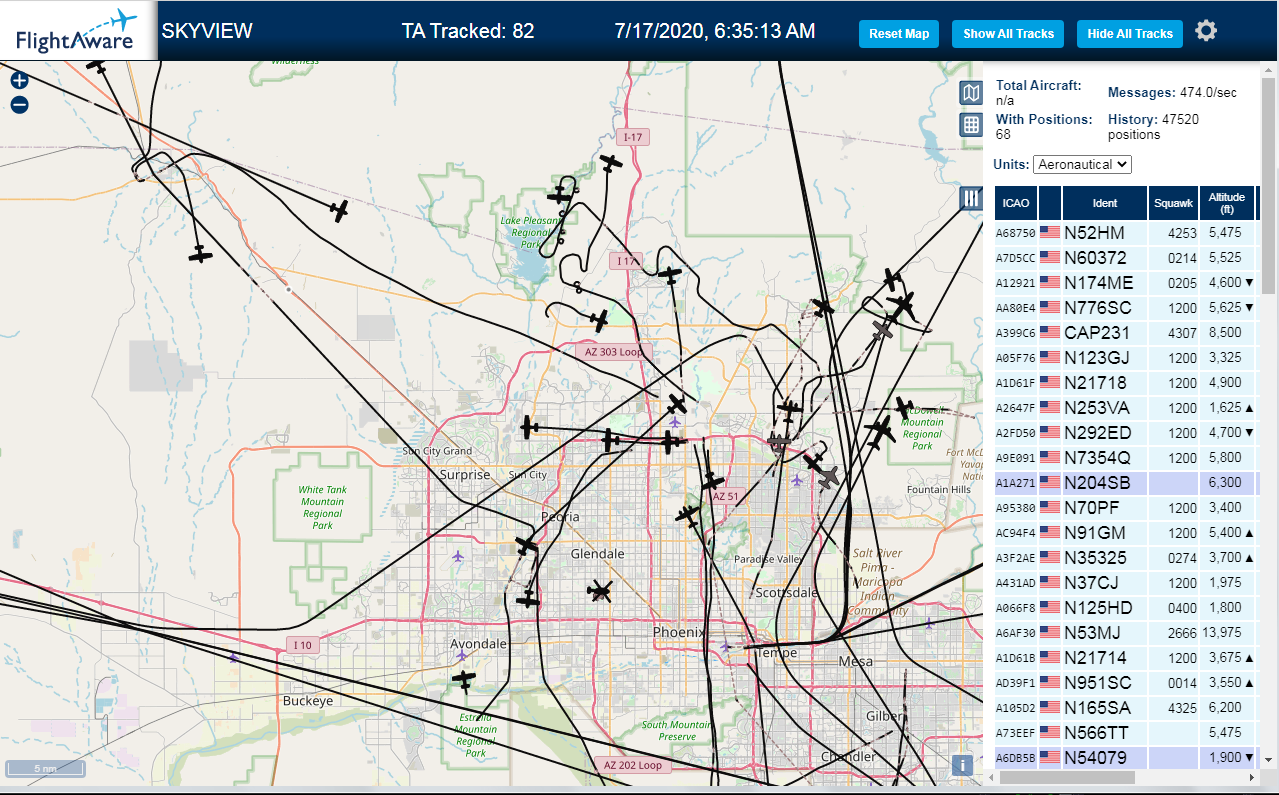The width and height of the screenshot is (1279, 795).
Task: Select aircraft N21714 in the list
Action: tap(1125, 657)
